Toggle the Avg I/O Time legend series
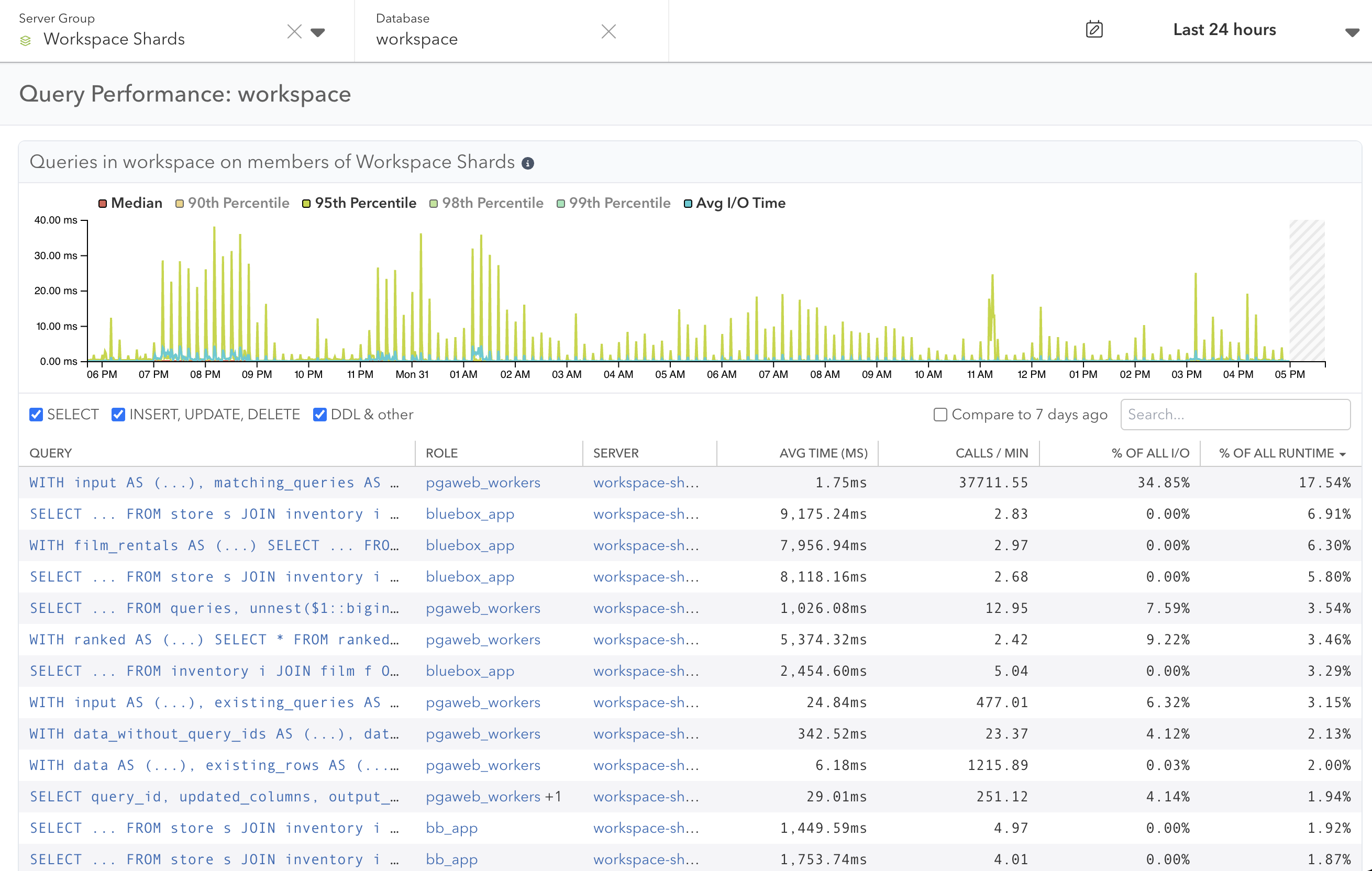 [734, 204]
